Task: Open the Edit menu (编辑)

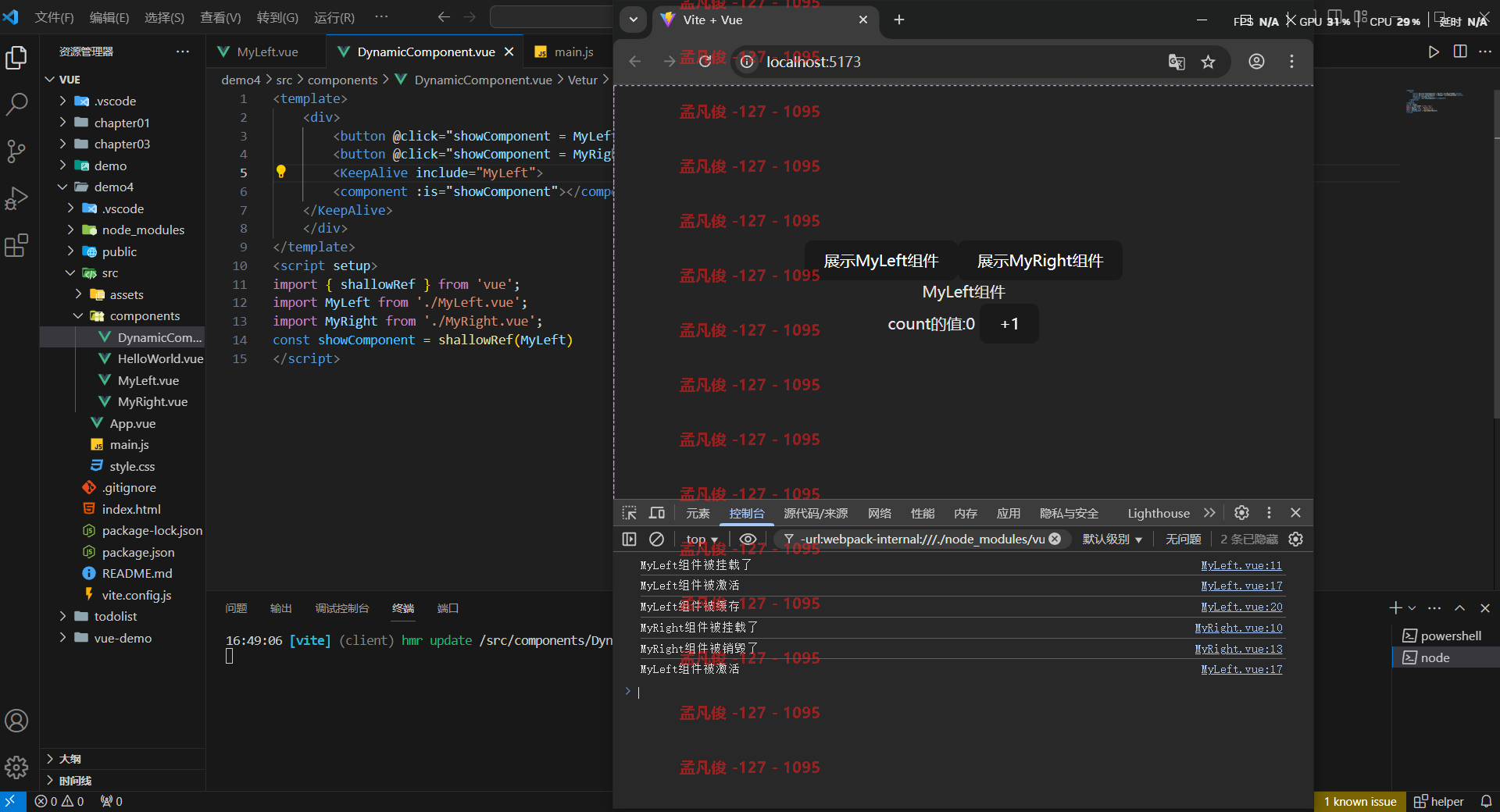Action: 109,17
